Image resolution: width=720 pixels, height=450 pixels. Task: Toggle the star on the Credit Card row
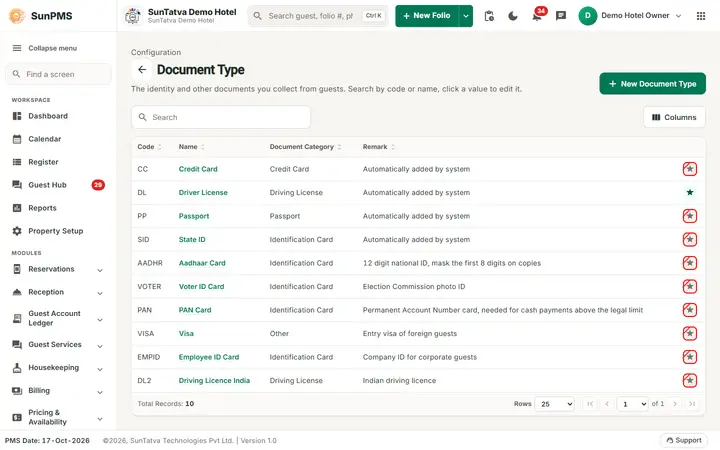point(690,169)
